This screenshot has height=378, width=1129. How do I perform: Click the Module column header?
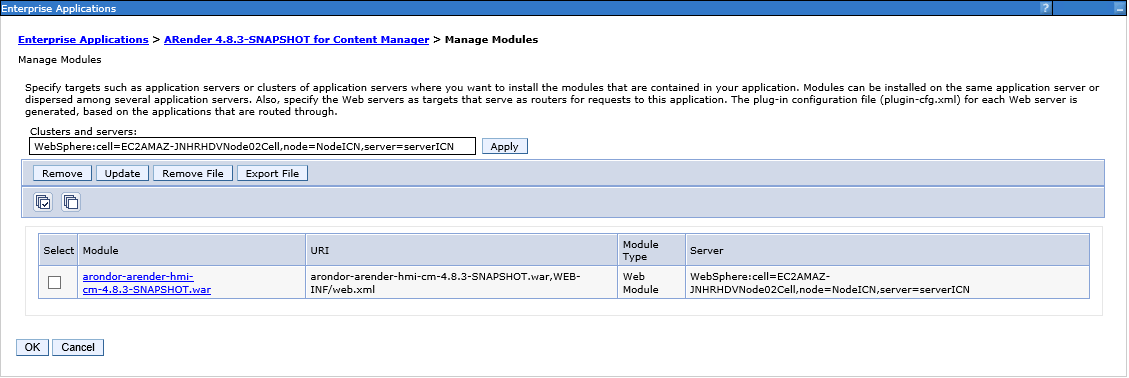click(x=192, y=251)
